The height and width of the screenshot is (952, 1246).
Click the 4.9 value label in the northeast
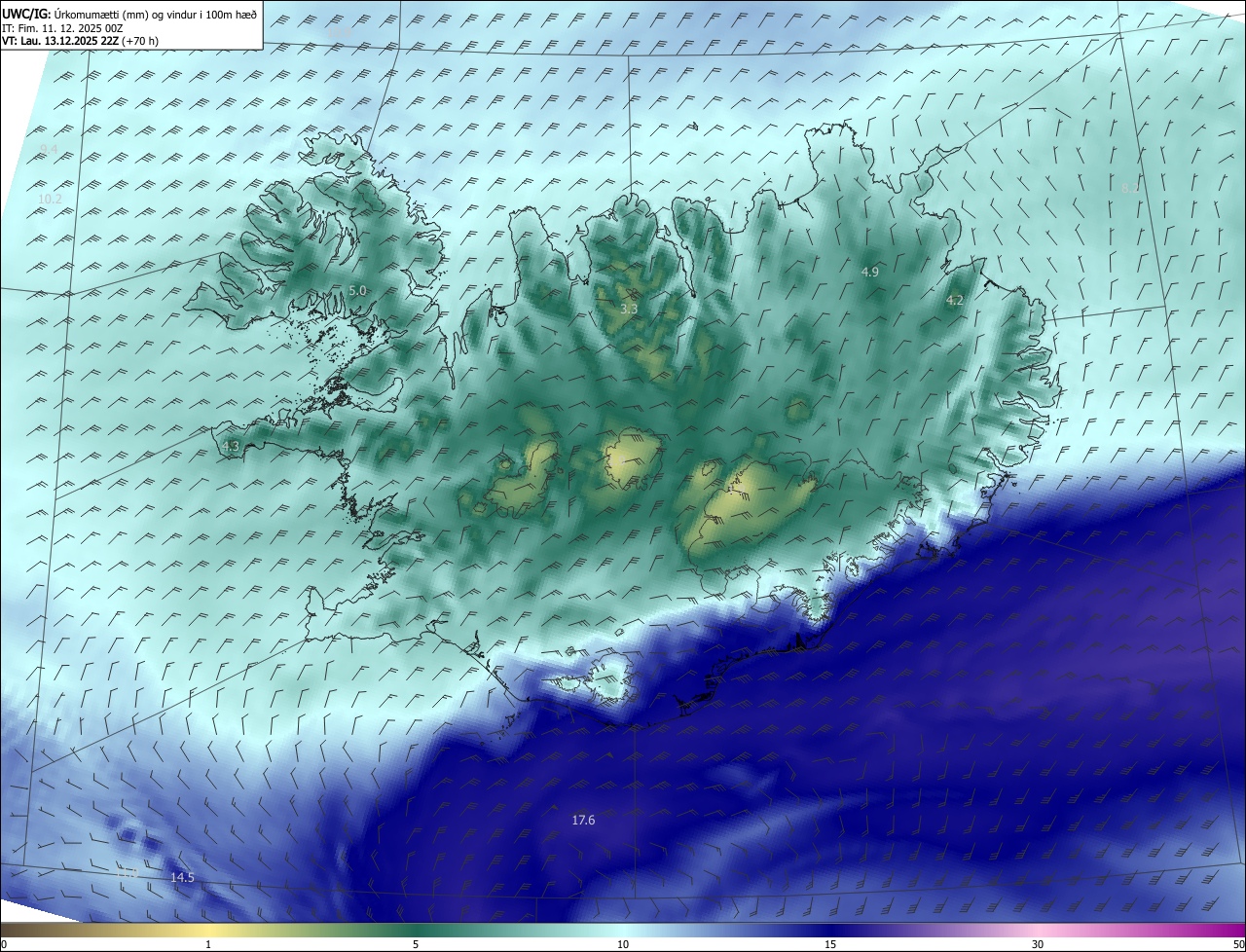pyautogui.click(x=870, y=273)
